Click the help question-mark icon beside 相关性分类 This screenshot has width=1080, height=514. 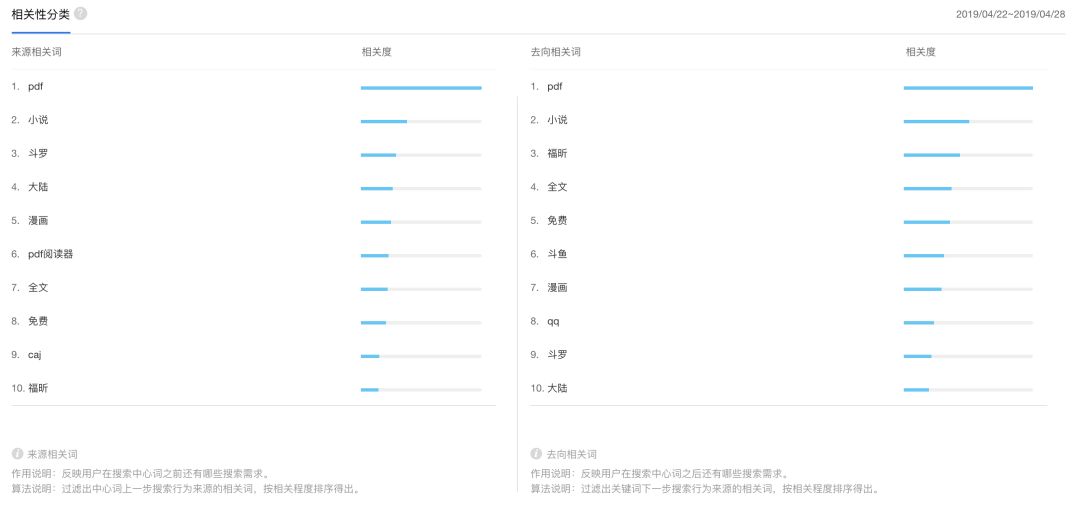[80, 13]
